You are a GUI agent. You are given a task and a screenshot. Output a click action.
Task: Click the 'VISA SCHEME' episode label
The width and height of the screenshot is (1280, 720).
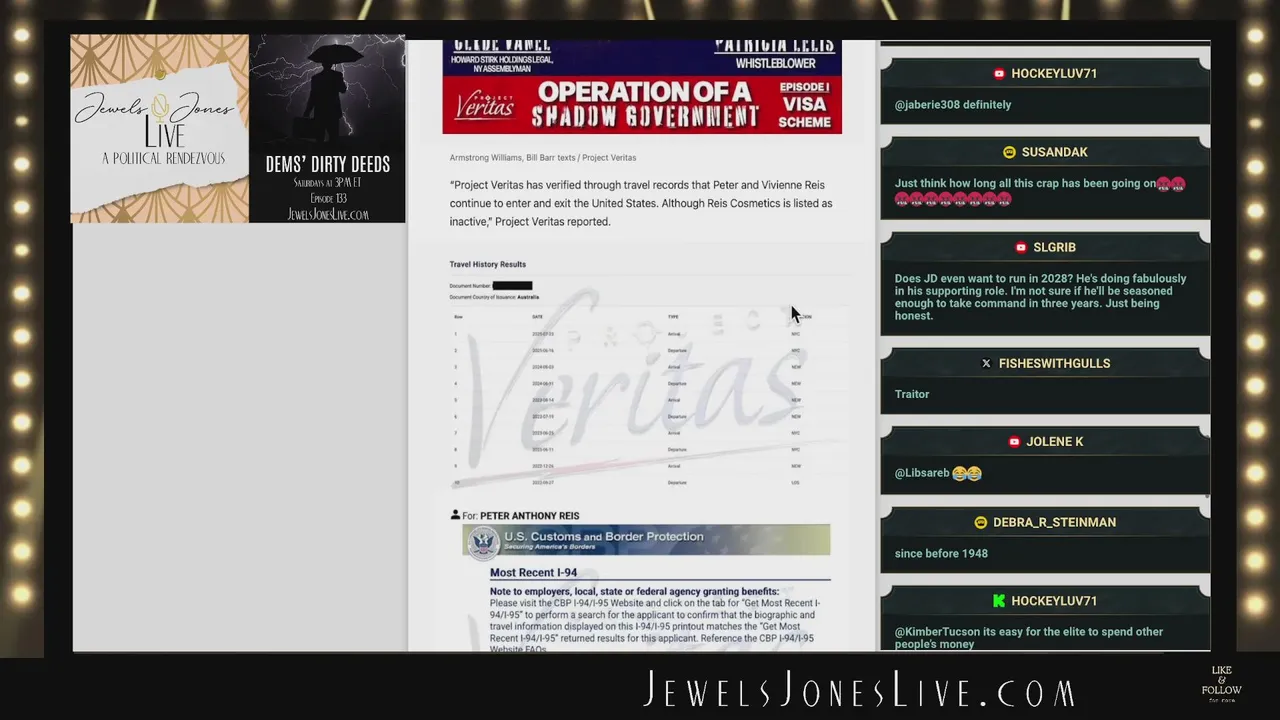[804, 112]
